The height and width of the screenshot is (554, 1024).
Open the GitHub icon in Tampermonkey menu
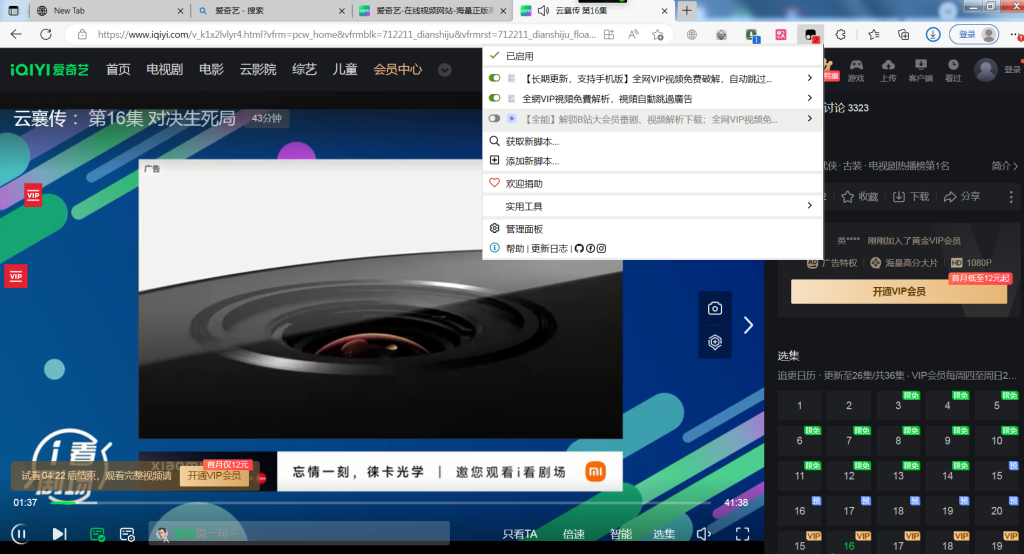click(579, 248)
